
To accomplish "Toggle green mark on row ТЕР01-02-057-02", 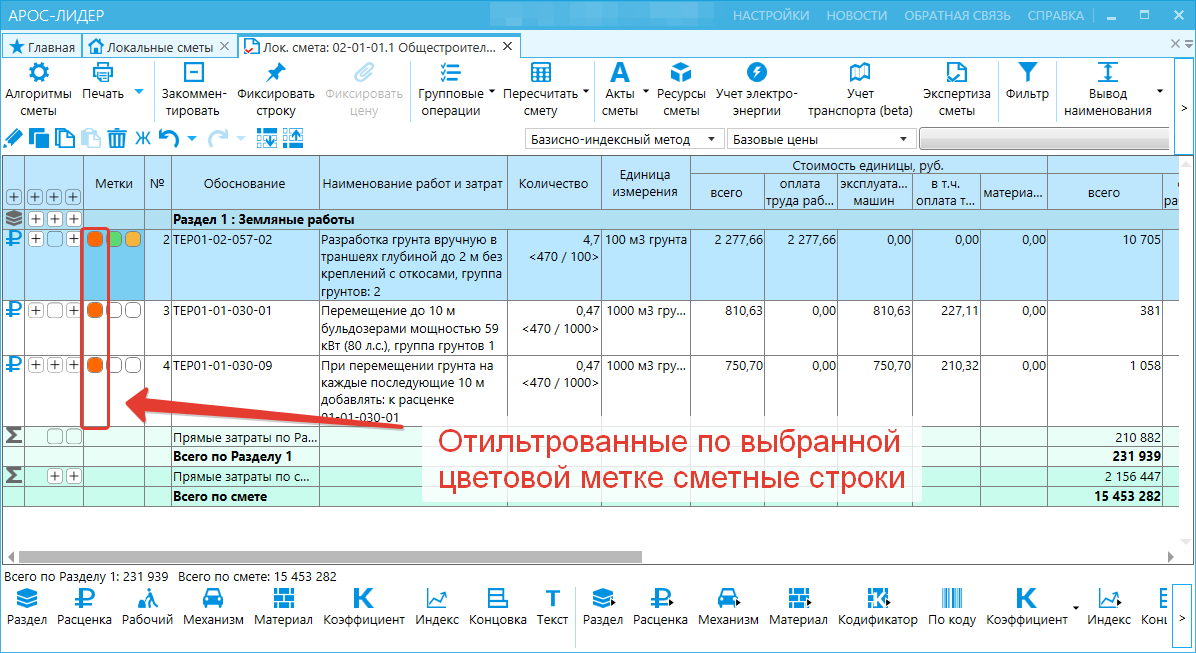I will point(114,240).
